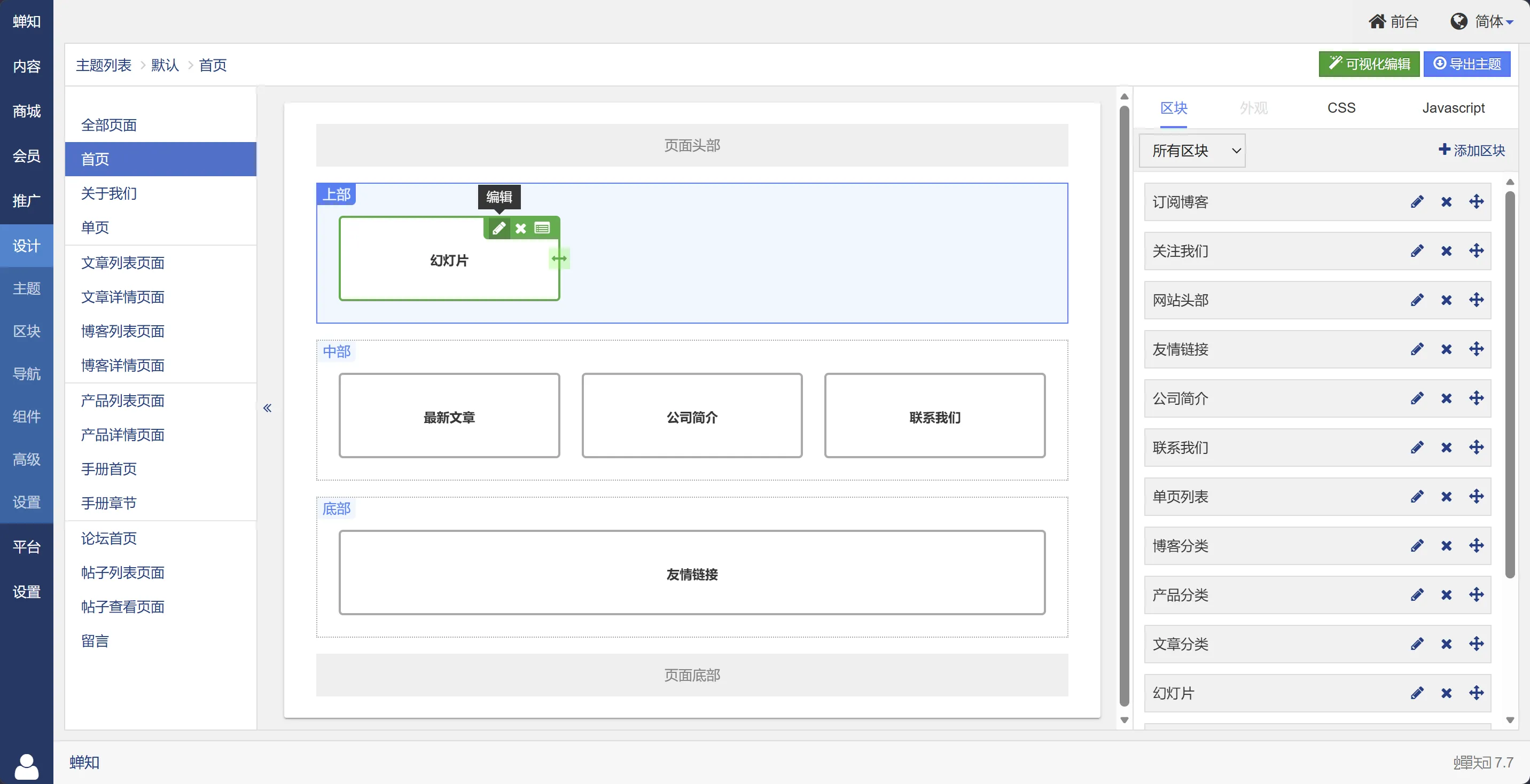Click 添加区块 link
The width and height of the screenshot is (1530, 784).
[x=1472, y=150]
